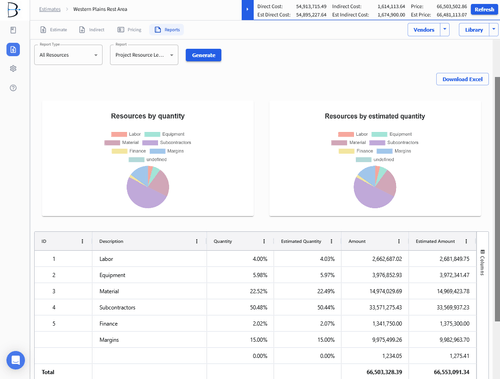This screenshot has width=500, height=379.
Task: Expand the Vendors dropdown arrow
Action: (445, 30)
